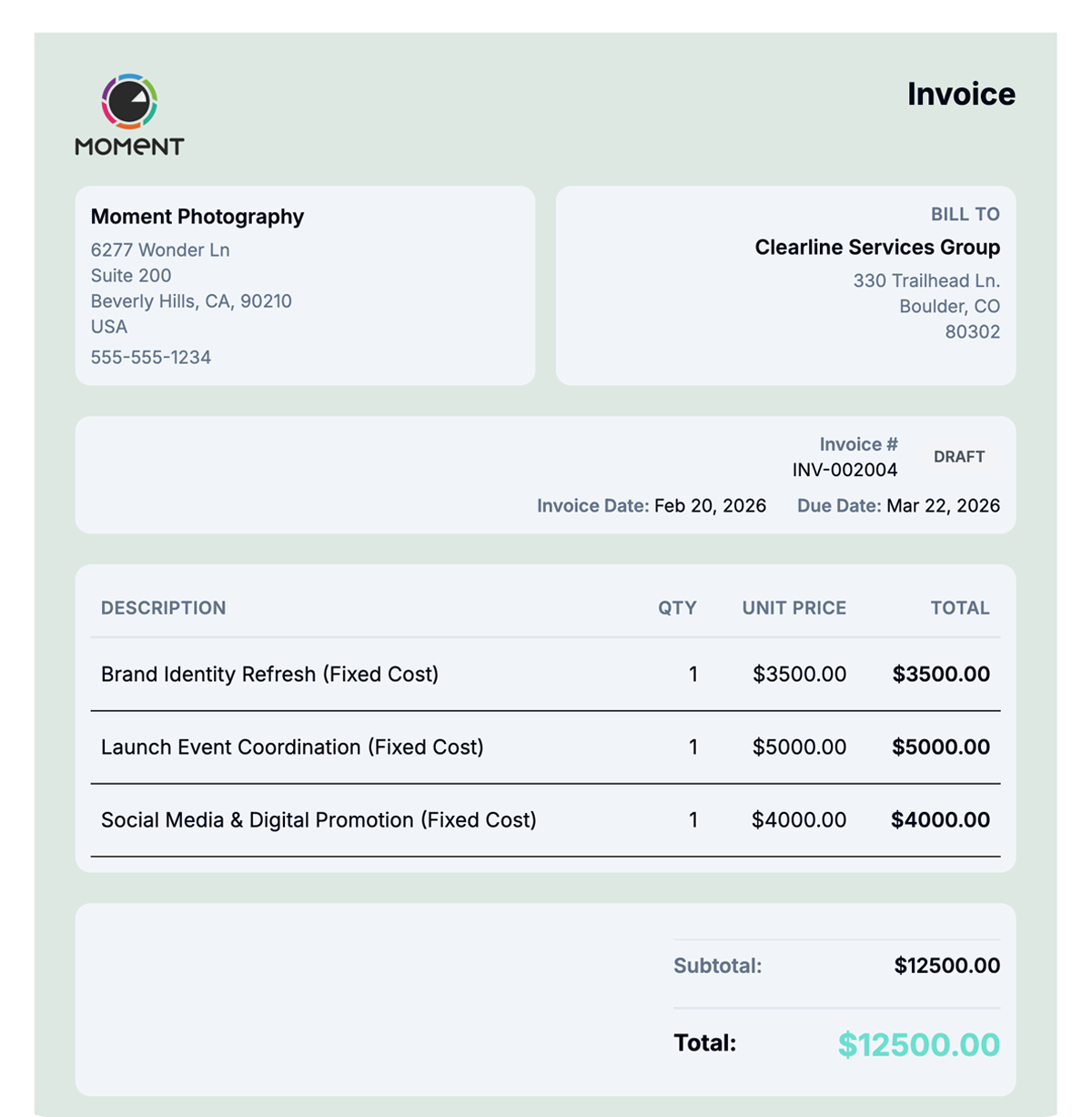1092x1117 pixels.
Task: Click the TOTAL column header
Action: 960,608
